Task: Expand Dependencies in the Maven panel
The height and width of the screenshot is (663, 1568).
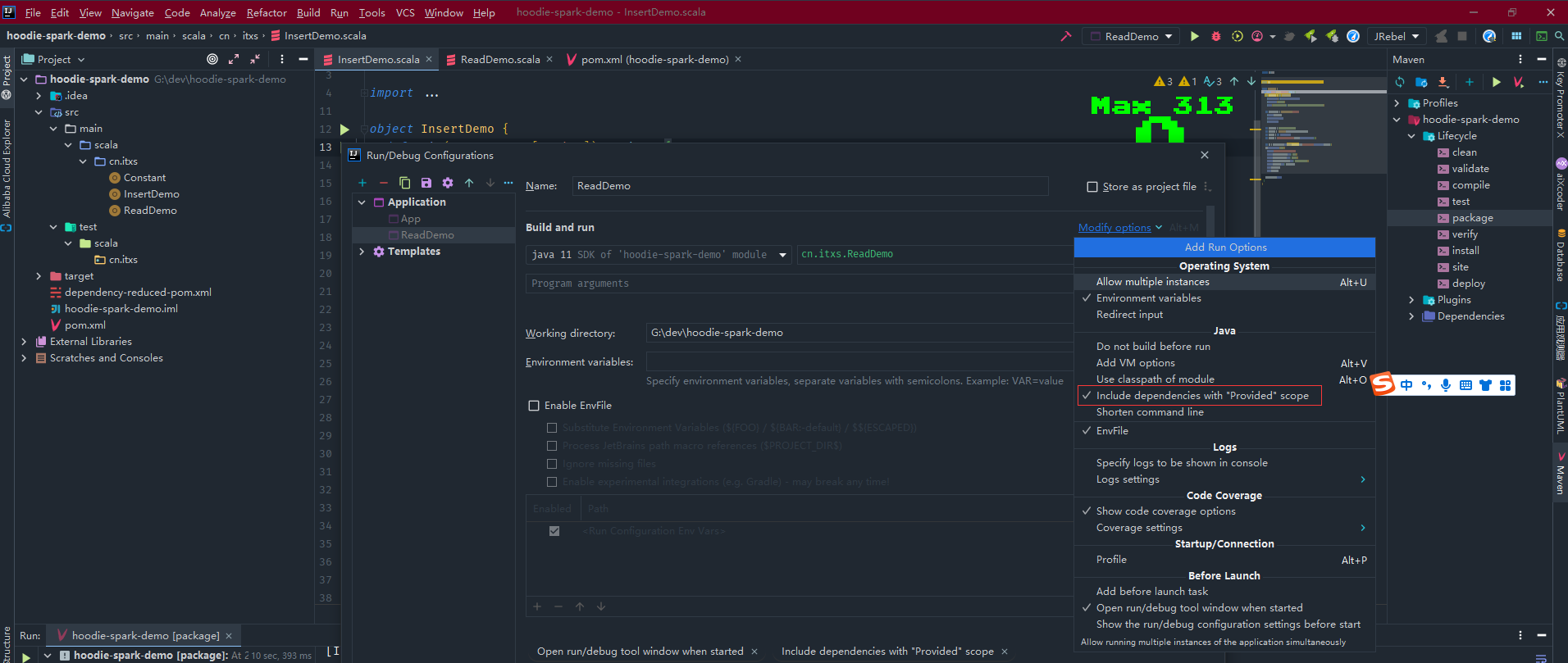Action: click(x=1411, y=316)
